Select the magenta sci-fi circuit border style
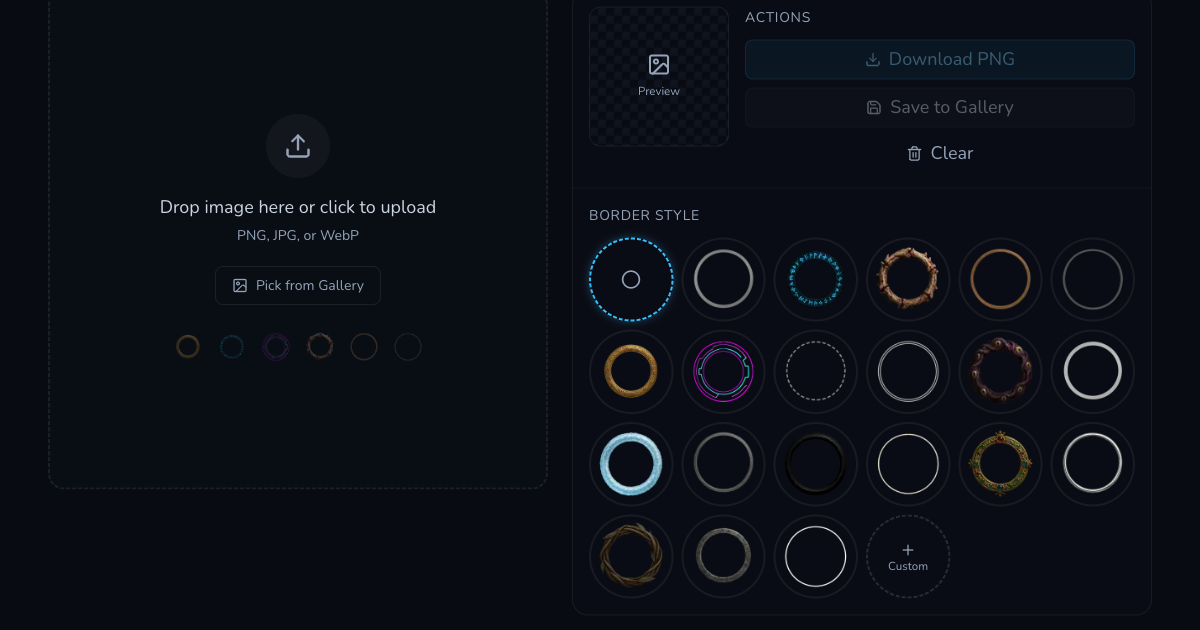The image size is (1200, 630). 723,371
